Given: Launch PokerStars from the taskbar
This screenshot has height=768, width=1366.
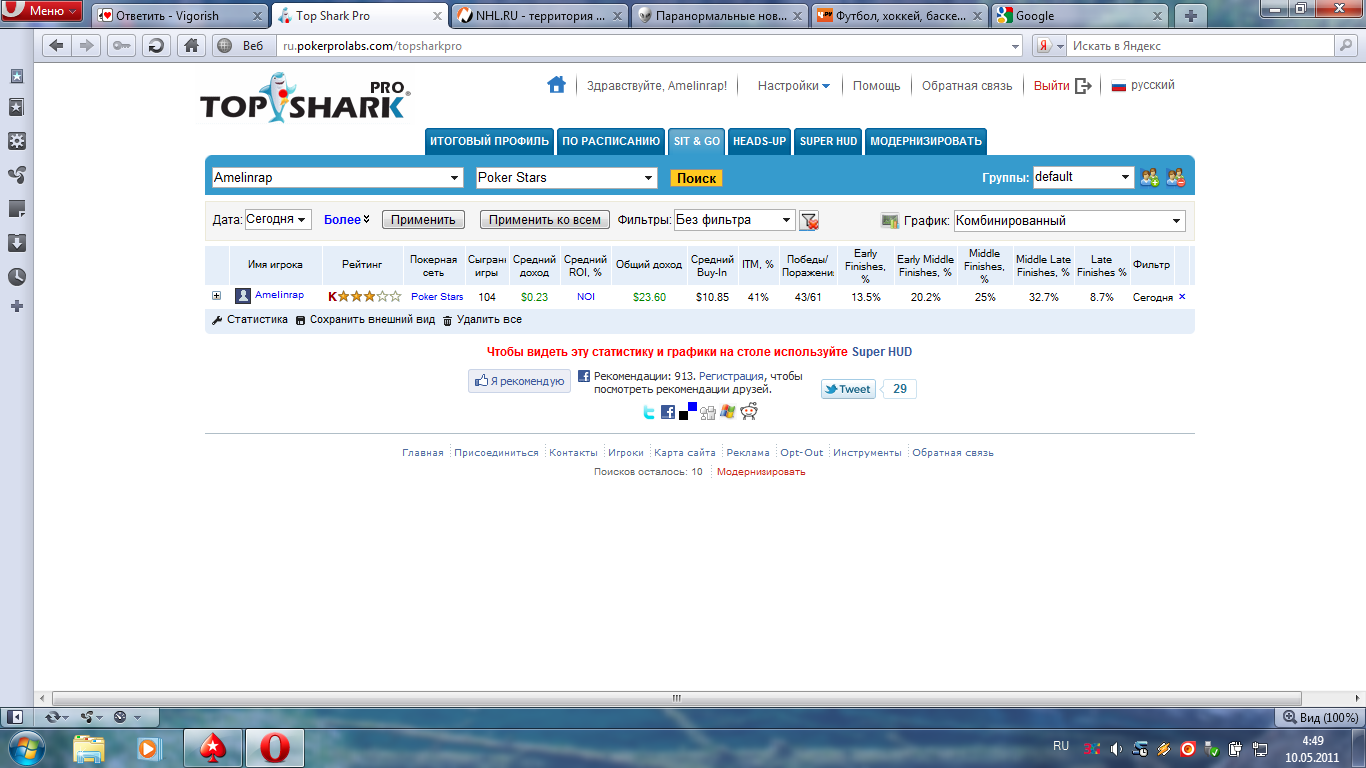Looking at the screenshot, I should tap(213, 747).
